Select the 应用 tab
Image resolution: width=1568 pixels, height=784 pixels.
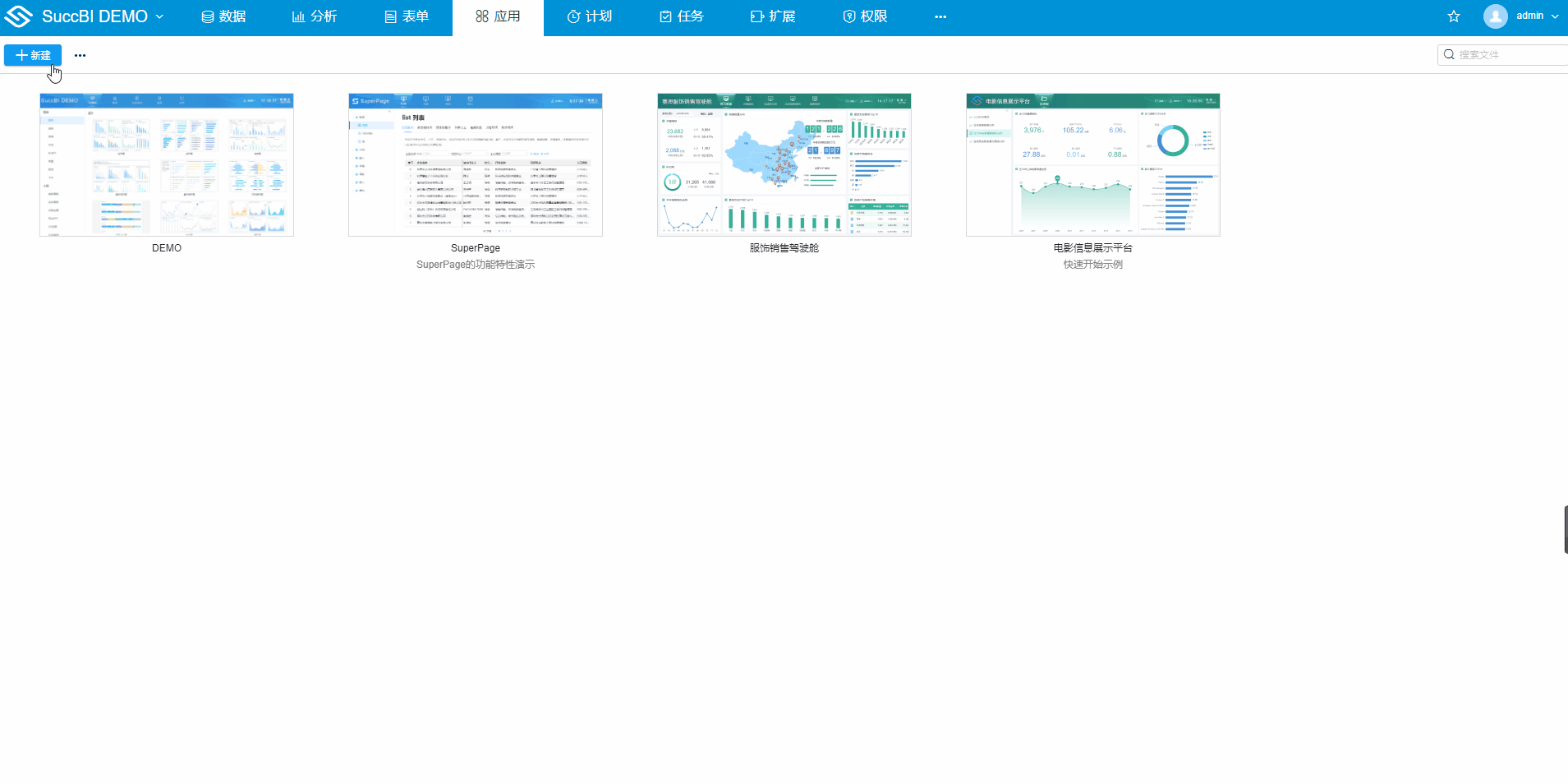(x=498, y=16)
